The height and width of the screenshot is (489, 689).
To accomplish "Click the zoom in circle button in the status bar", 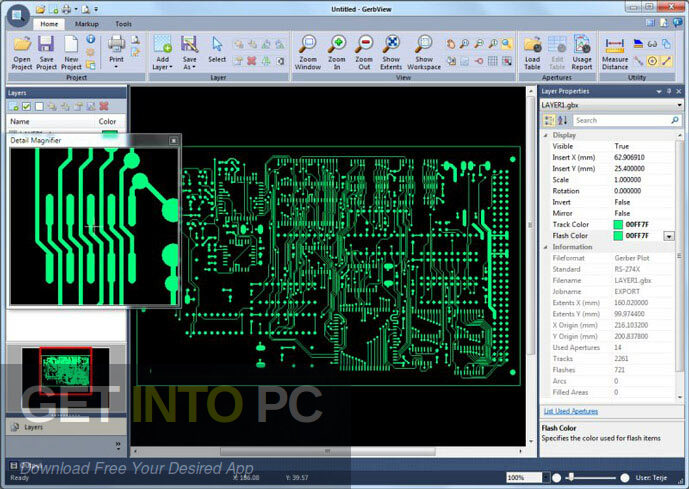I will (x=624, y=478).
